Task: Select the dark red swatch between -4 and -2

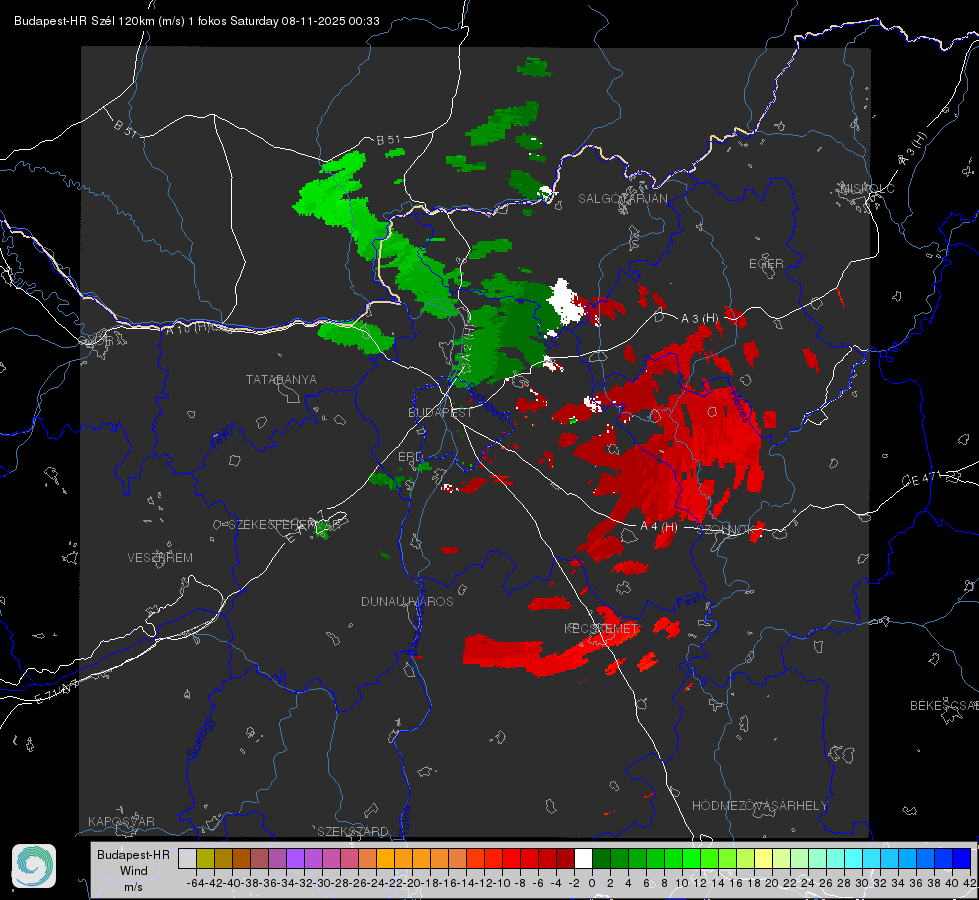Action: 566,858
